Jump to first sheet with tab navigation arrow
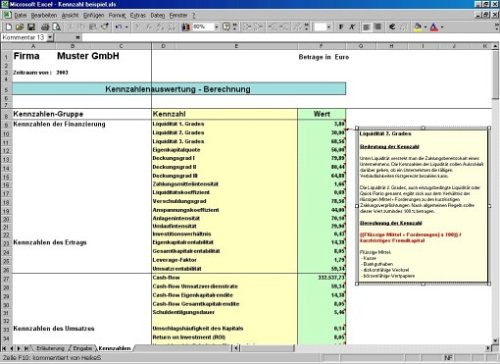 point(4,348)
